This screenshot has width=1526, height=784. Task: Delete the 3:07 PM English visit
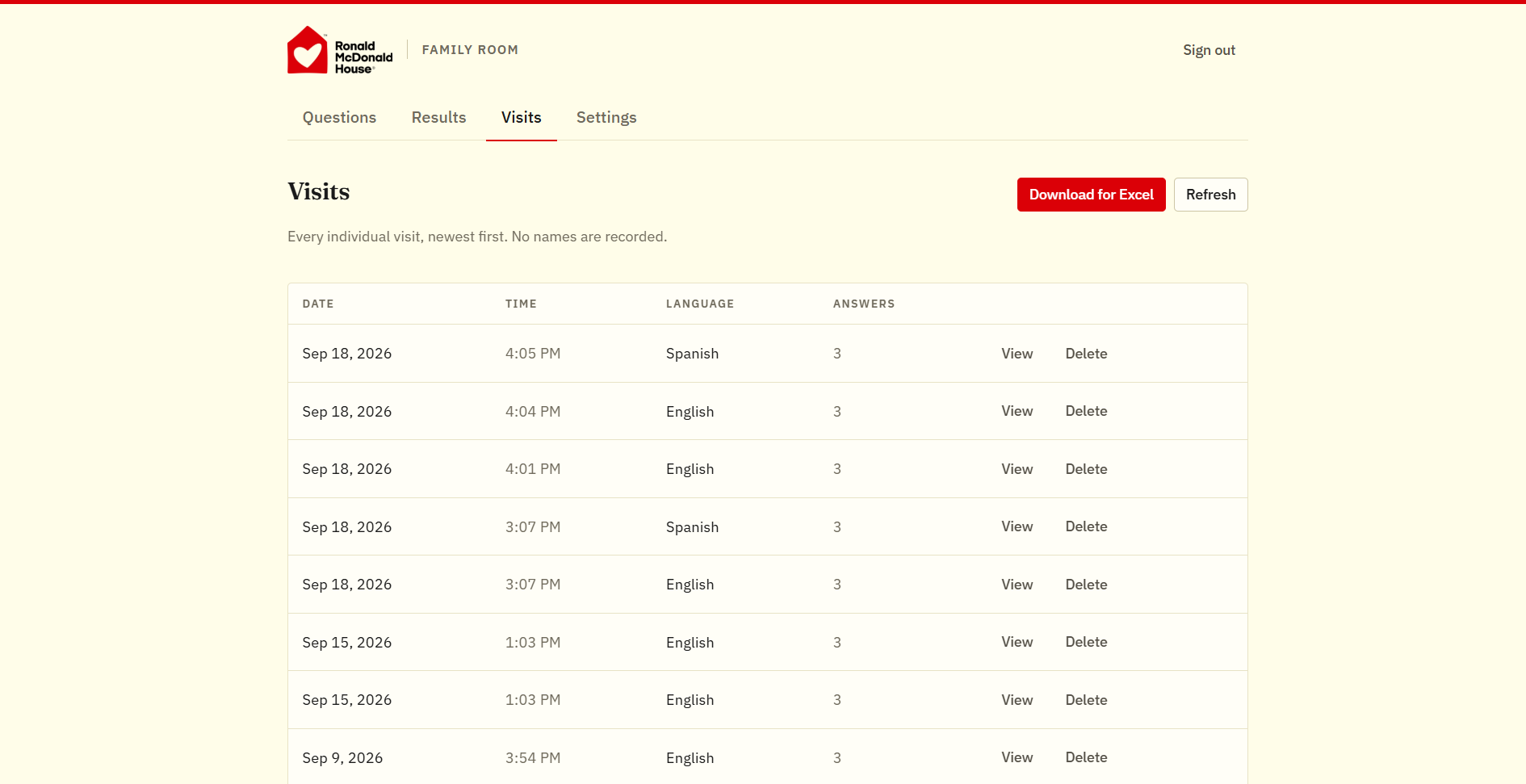pos(1086,585)
